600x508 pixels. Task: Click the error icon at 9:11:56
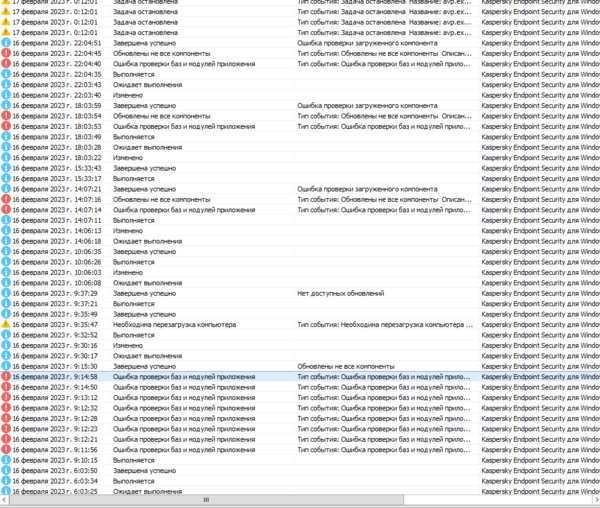coord(6,449)
